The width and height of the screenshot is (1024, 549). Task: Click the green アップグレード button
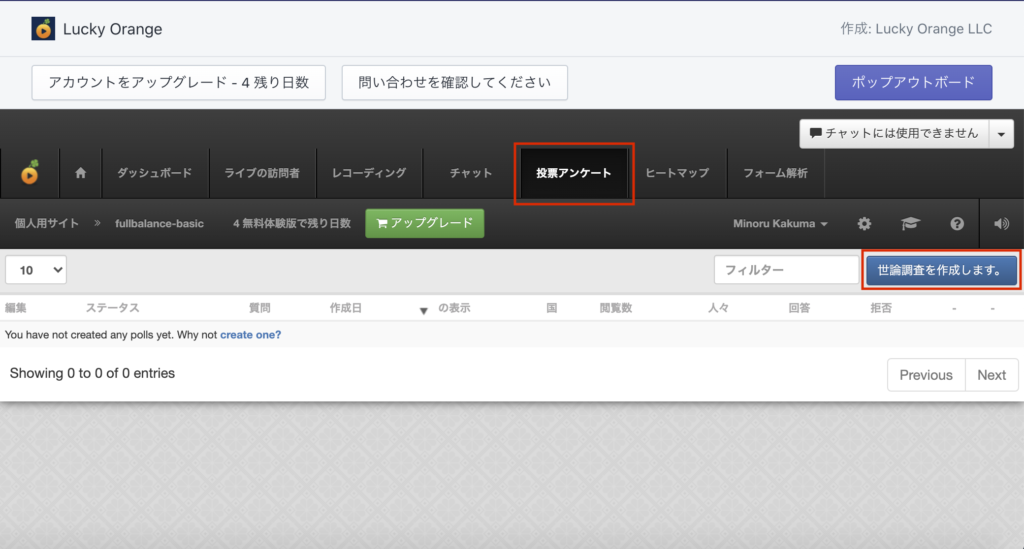tap(424, 223)
